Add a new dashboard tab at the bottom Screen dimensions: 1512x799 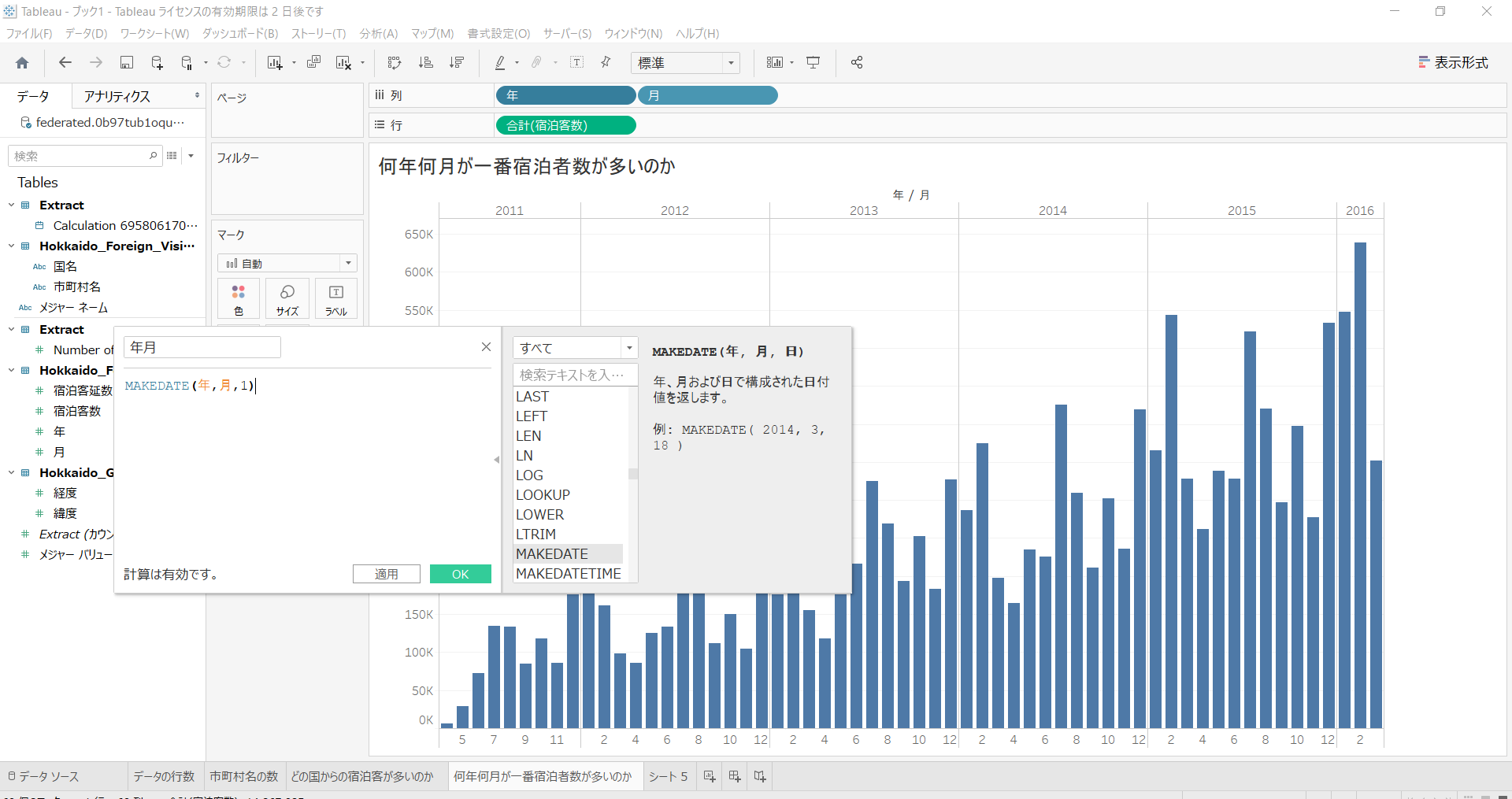(x=735, y=777)
